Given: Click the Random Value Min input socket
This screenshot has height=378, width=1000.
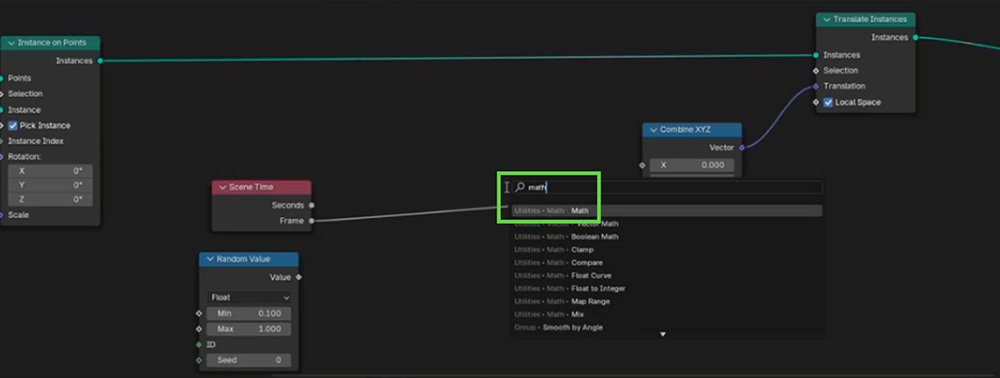Looking at the screenshot, I should 199,314.
